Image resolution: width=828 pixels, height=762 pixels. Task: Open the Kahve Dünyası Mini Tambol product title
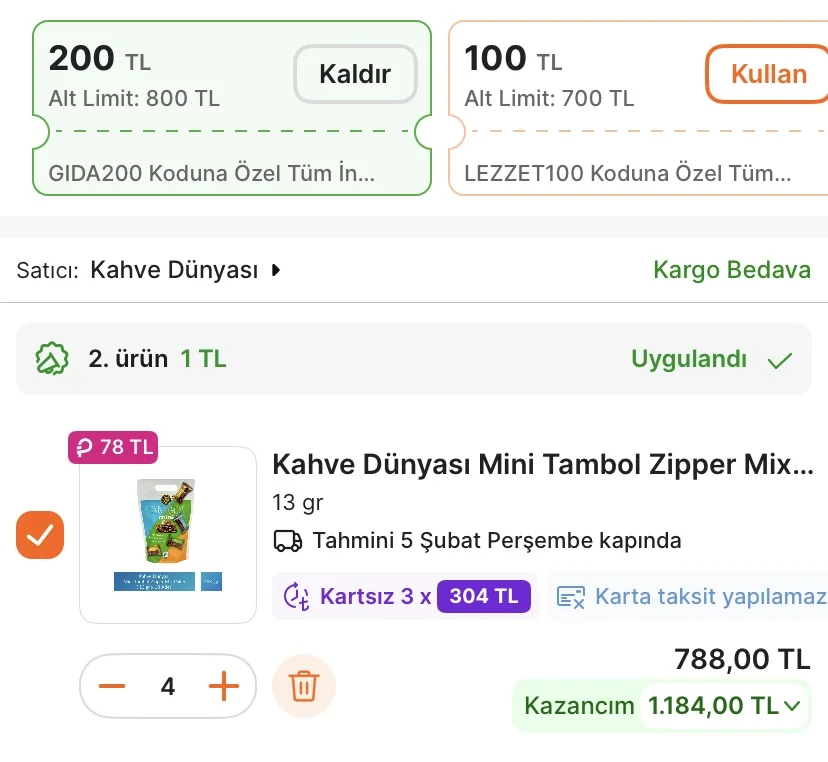pyautogui.click(x=543, y=465)
